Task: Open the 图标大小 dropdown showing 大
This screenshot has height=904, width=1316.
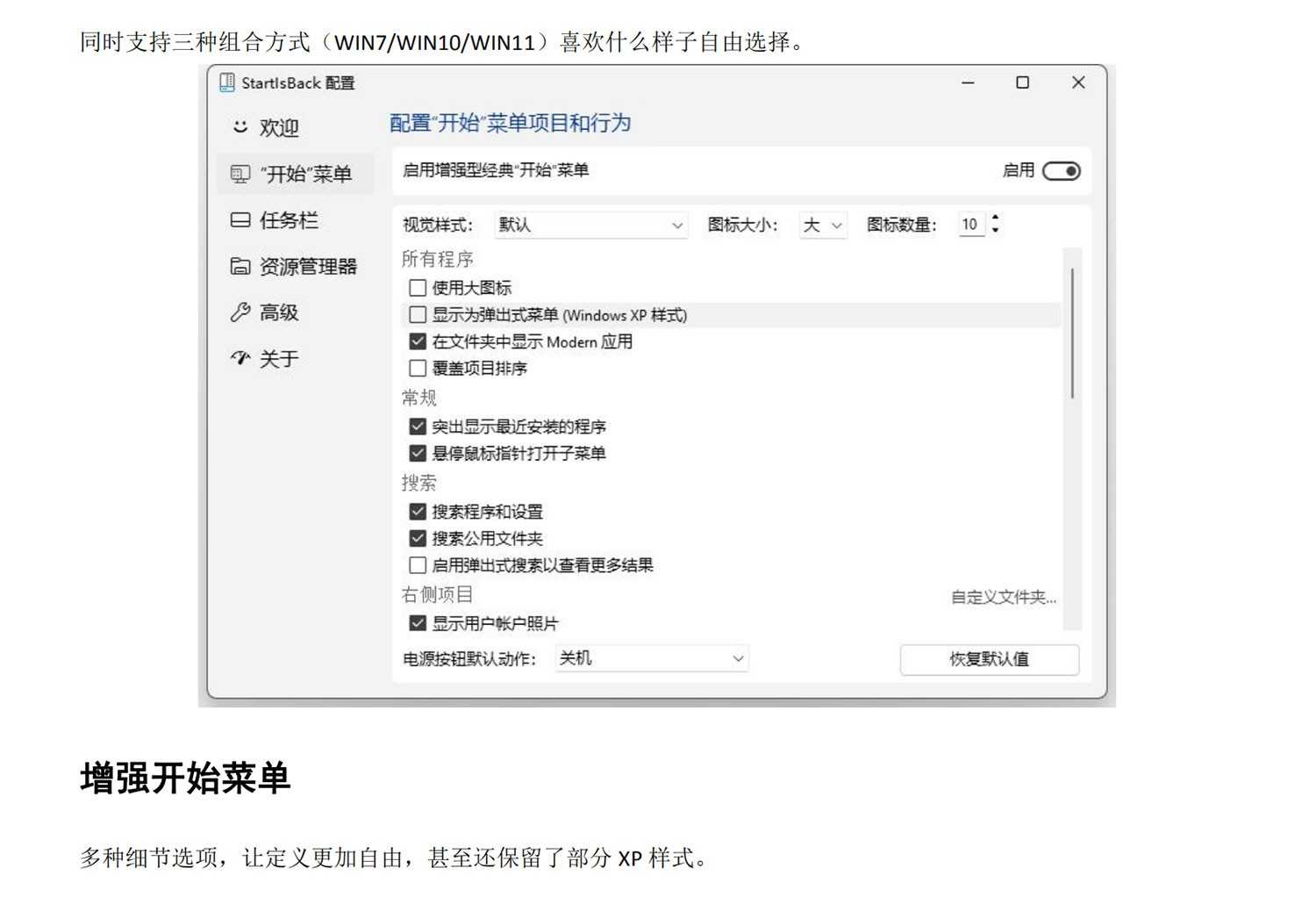Action: click(x=823, y=225)
